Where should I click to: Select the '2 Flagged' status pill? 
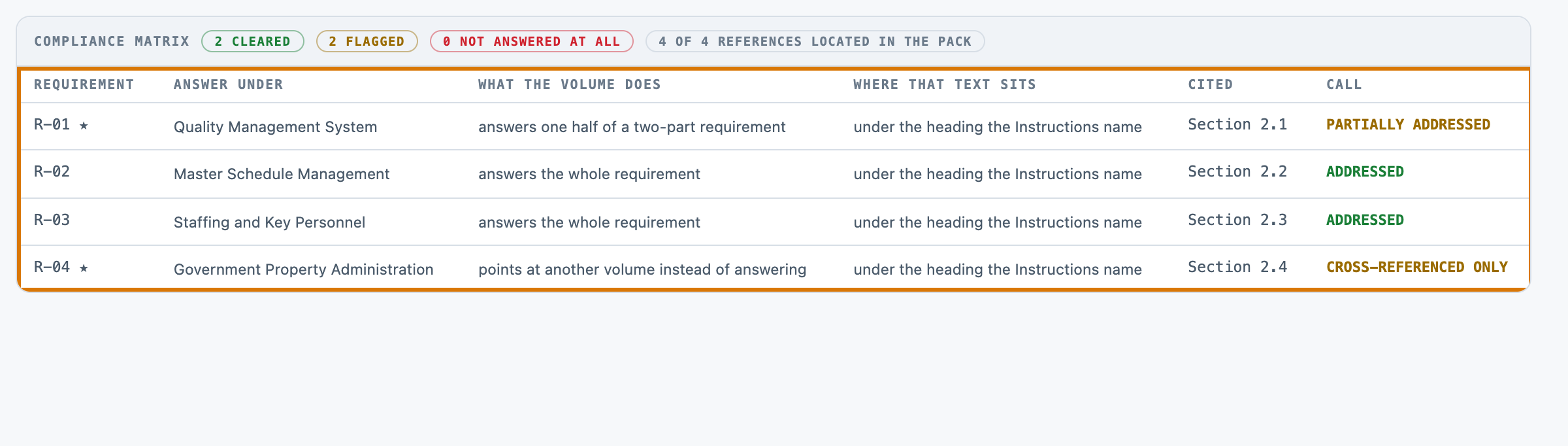click(x=367, y=41)
